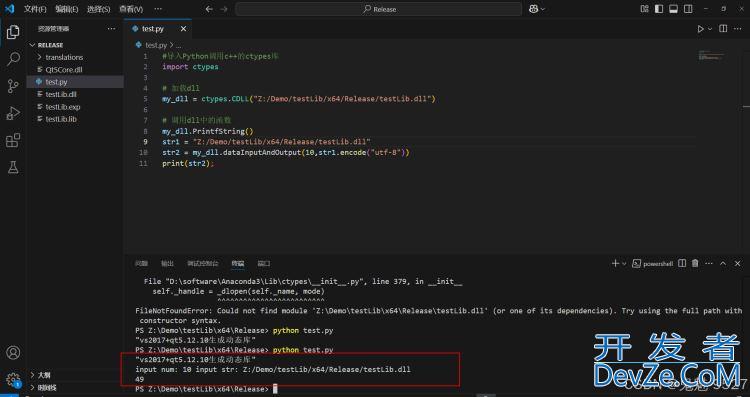Open Qt5Core.dll in file explorer
Screen dimensions: 750x397
[x=76, y=70]
